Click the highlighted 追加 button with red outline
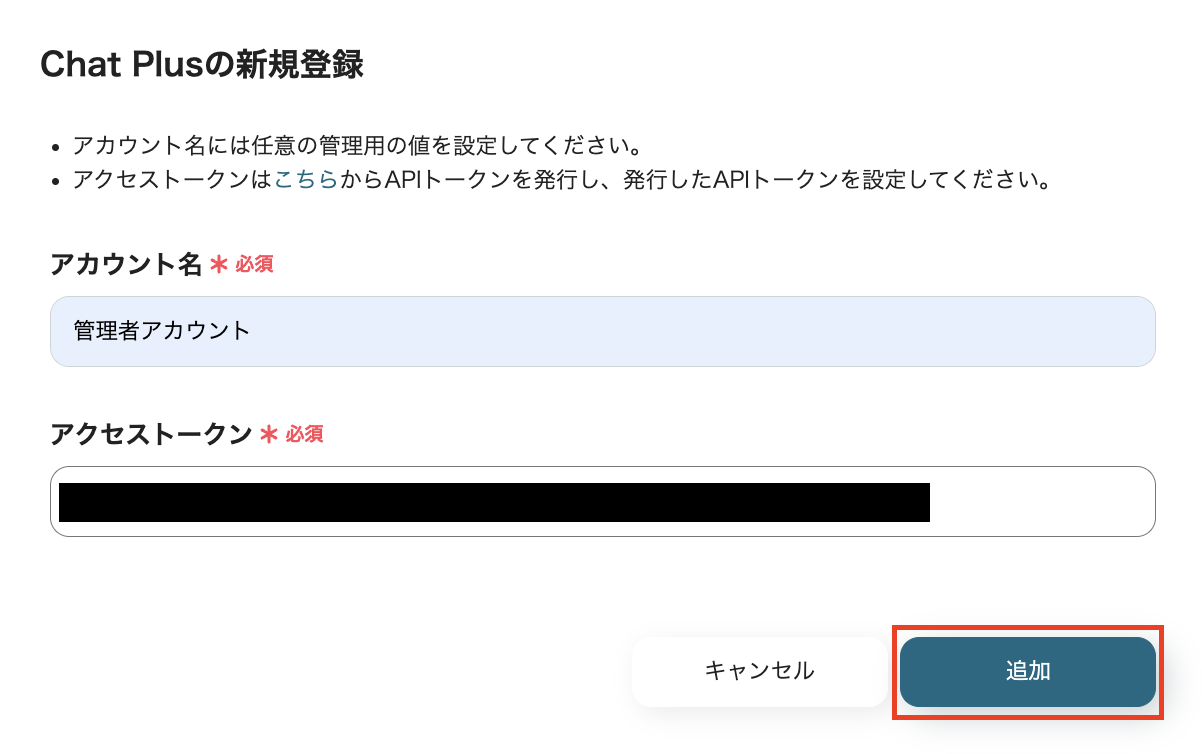The width and height of the screenshot is (1202, 754). [x=1027, y=671]
